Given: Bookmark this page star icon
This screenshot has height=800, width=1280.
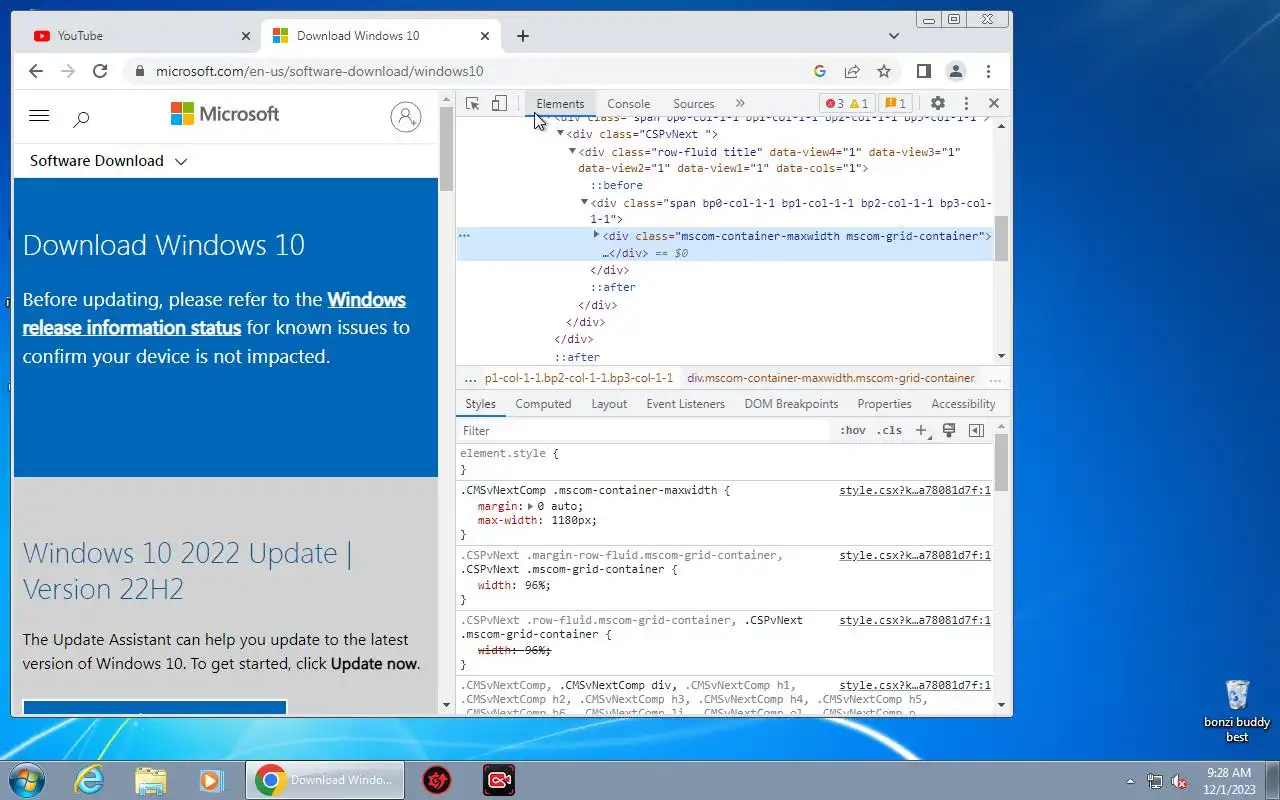Looking at the screenshot, I should [884, 71].
